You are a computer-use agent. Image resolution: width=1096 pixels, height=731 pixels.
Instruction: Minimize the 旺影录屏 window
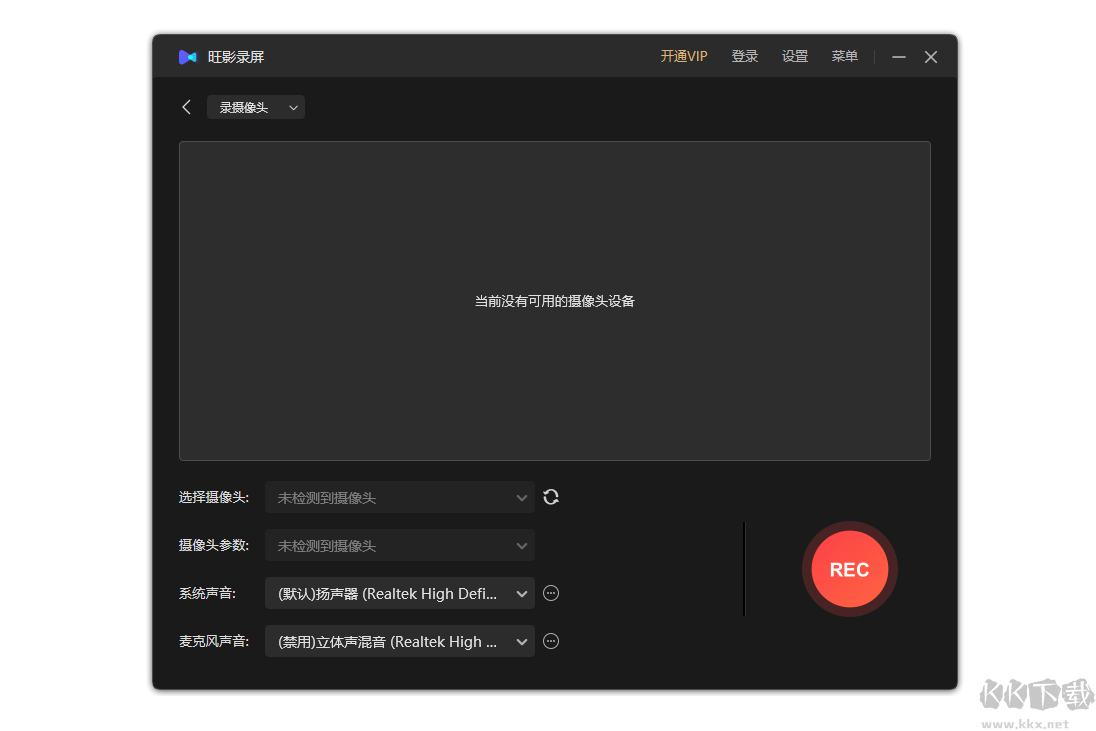pos(898,57)
